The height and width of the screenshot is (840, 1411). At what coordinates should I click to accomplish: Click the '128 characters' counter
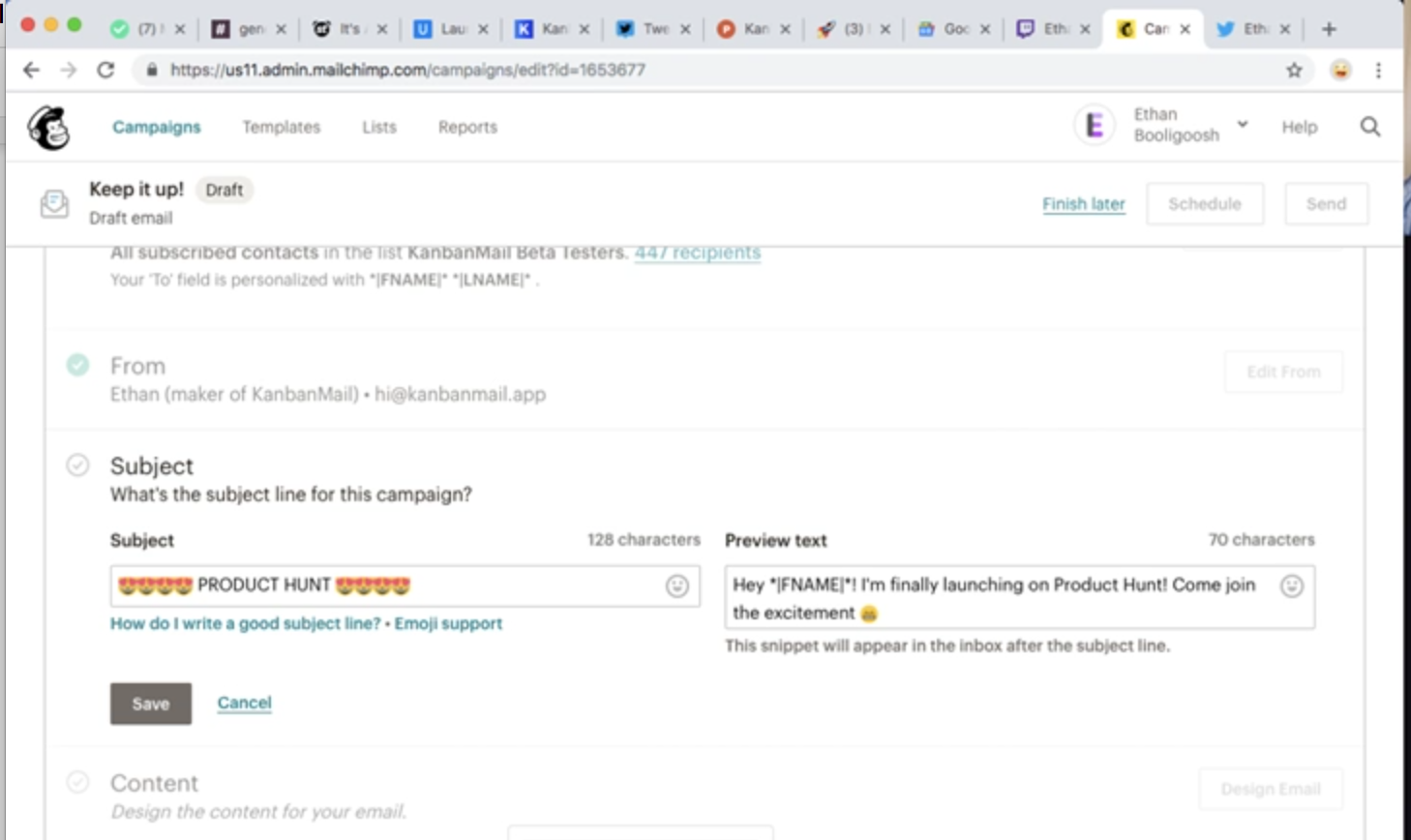pyautogui.click(x=644, y=539)
